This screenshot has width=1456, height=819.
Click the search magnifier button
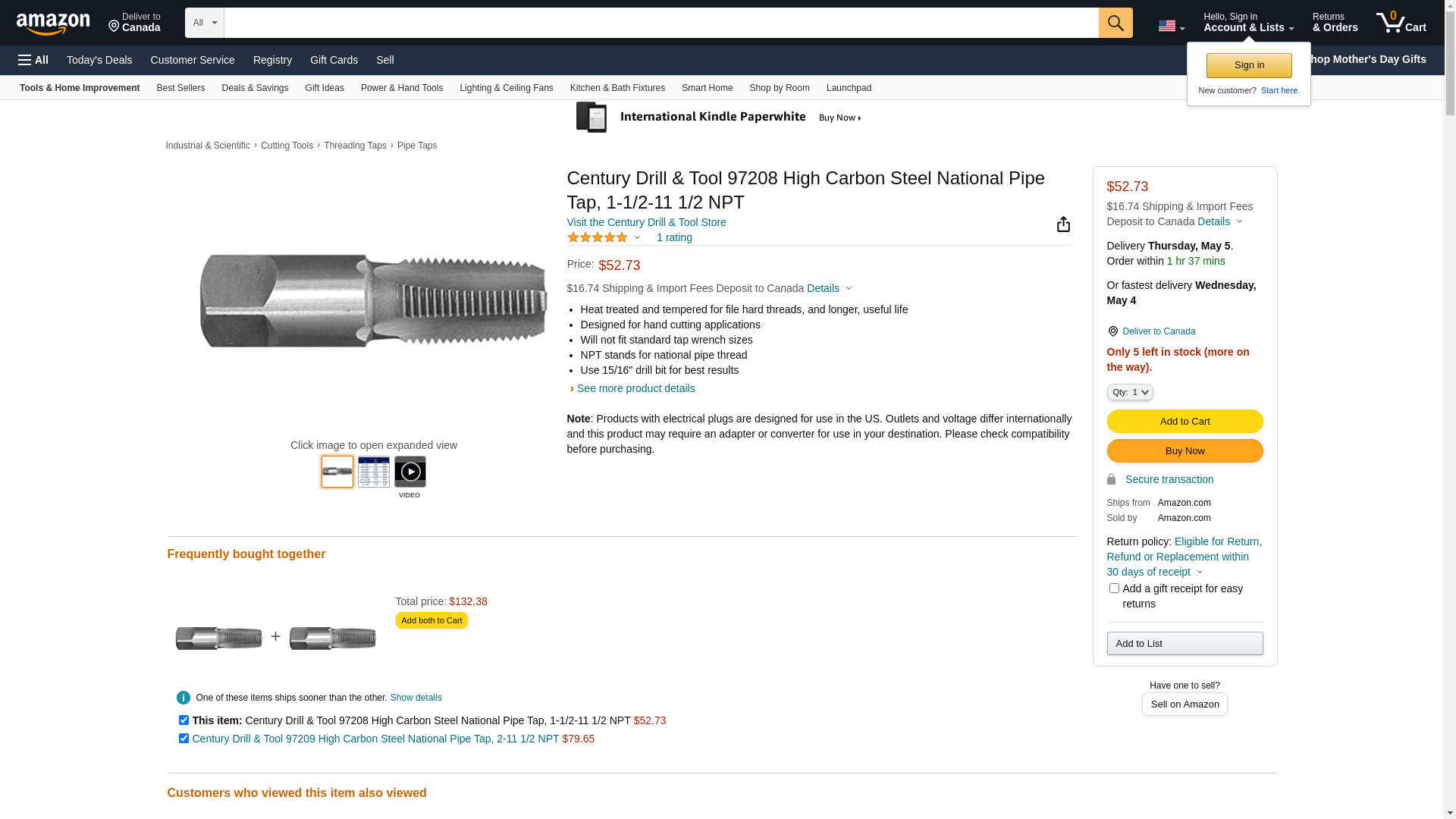[1115, 23]
